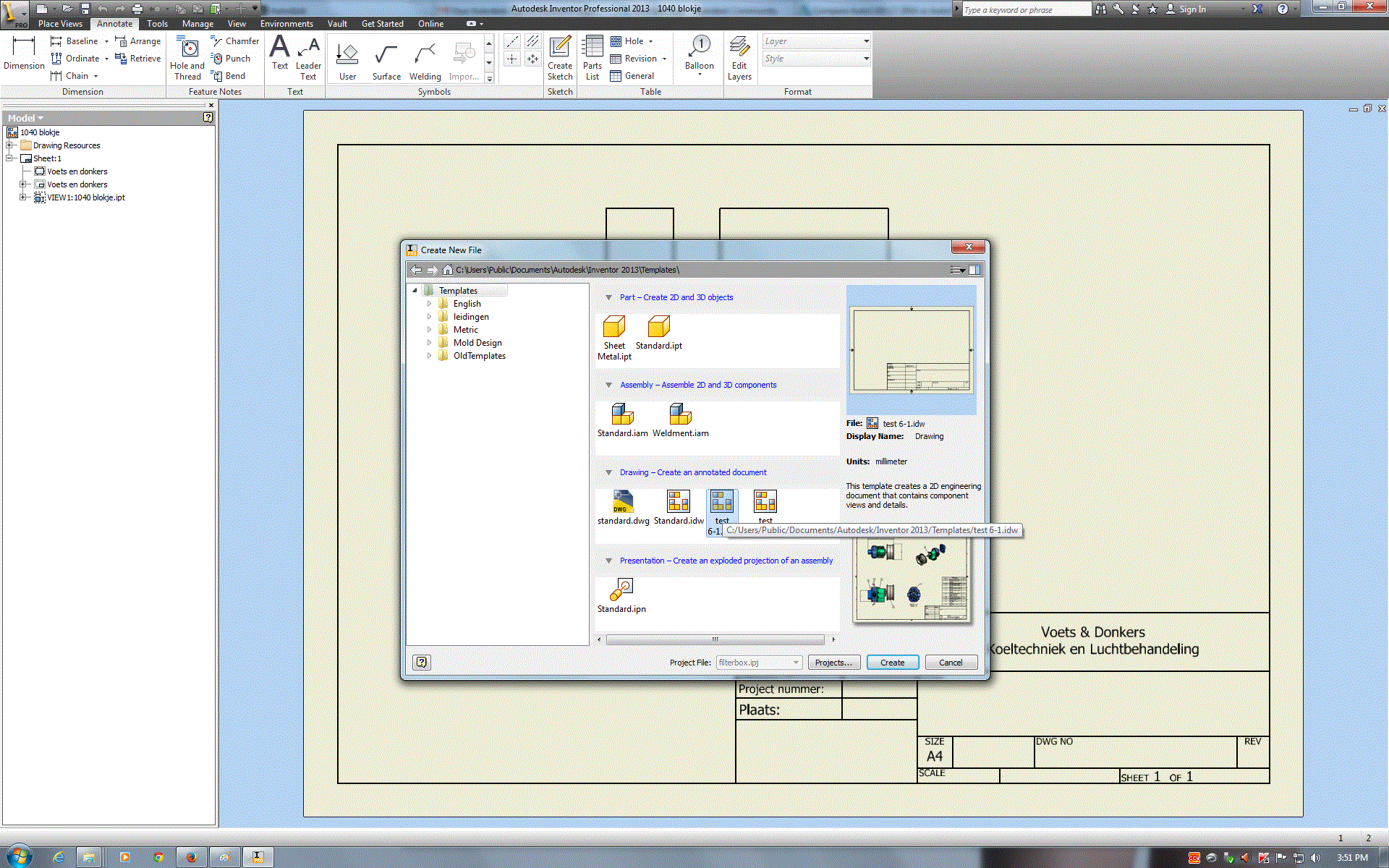This screenshot has width=1389, height=868.
Task: Click the General table button
Action: click(x=632, y=76)
